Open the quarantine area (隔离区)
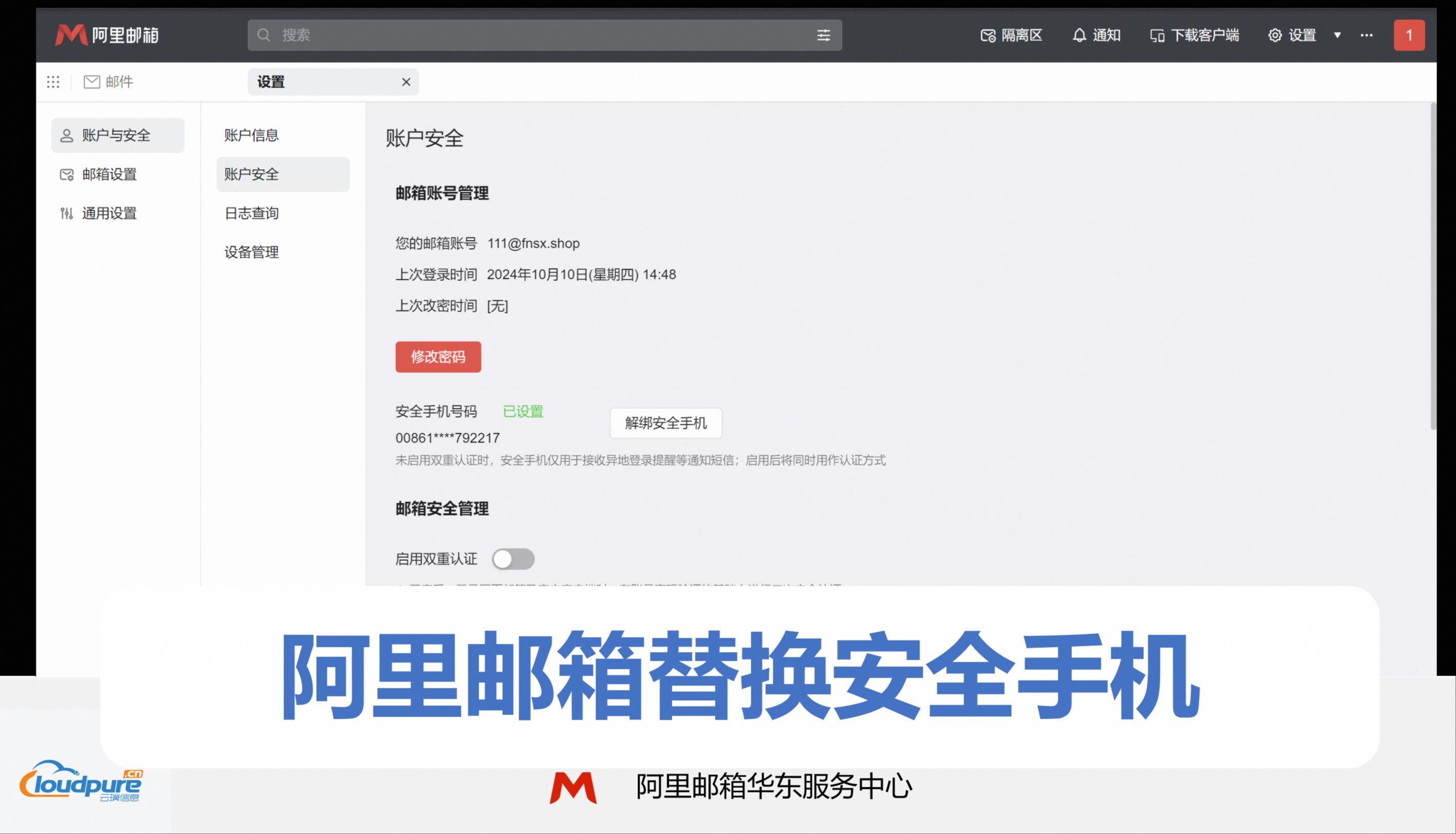This screenshot has height=834, width=1456. [x=1011, y=35]
